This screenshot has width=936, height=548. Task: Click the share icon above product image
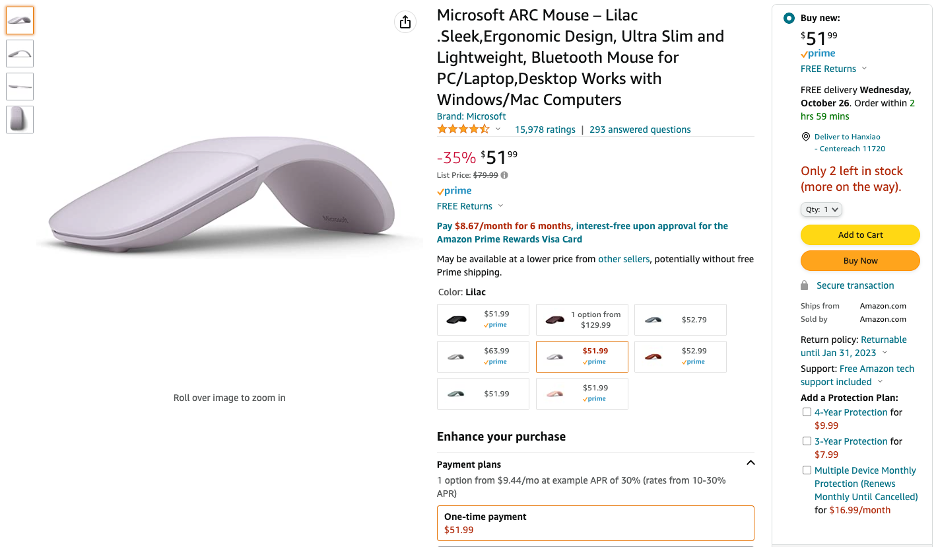[x=405, y=22]
